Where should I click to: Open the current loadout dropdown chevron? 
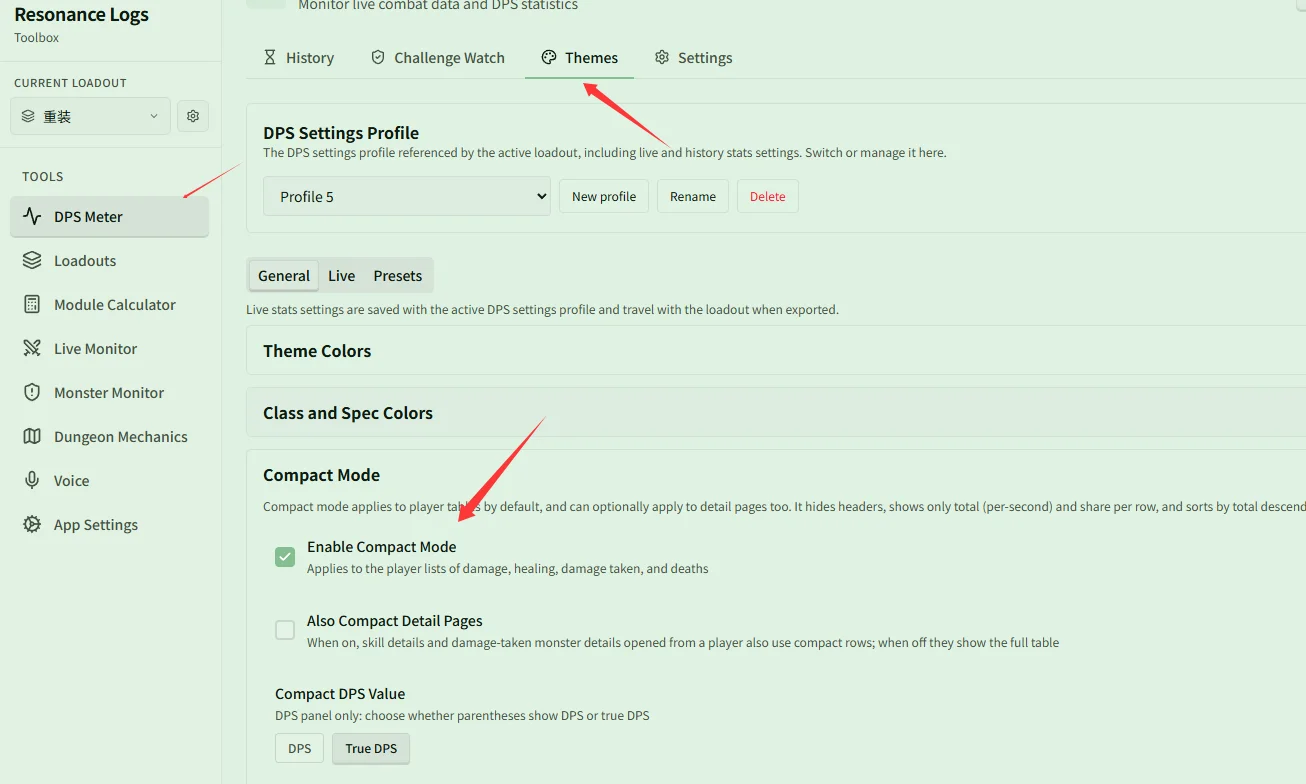(154, 116)
